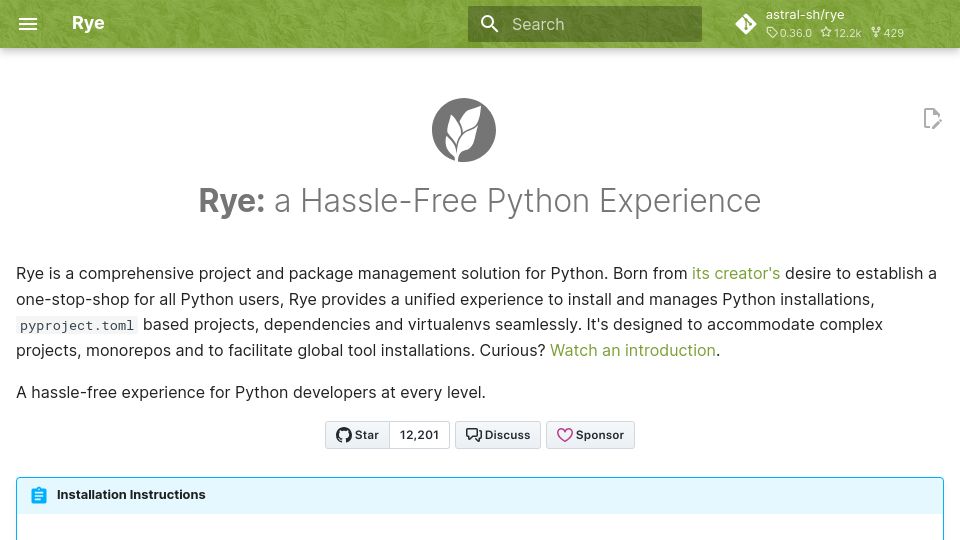Click the Rye leaf logo image
Viewport: 960px width, 540px height.
pos(463,130)
